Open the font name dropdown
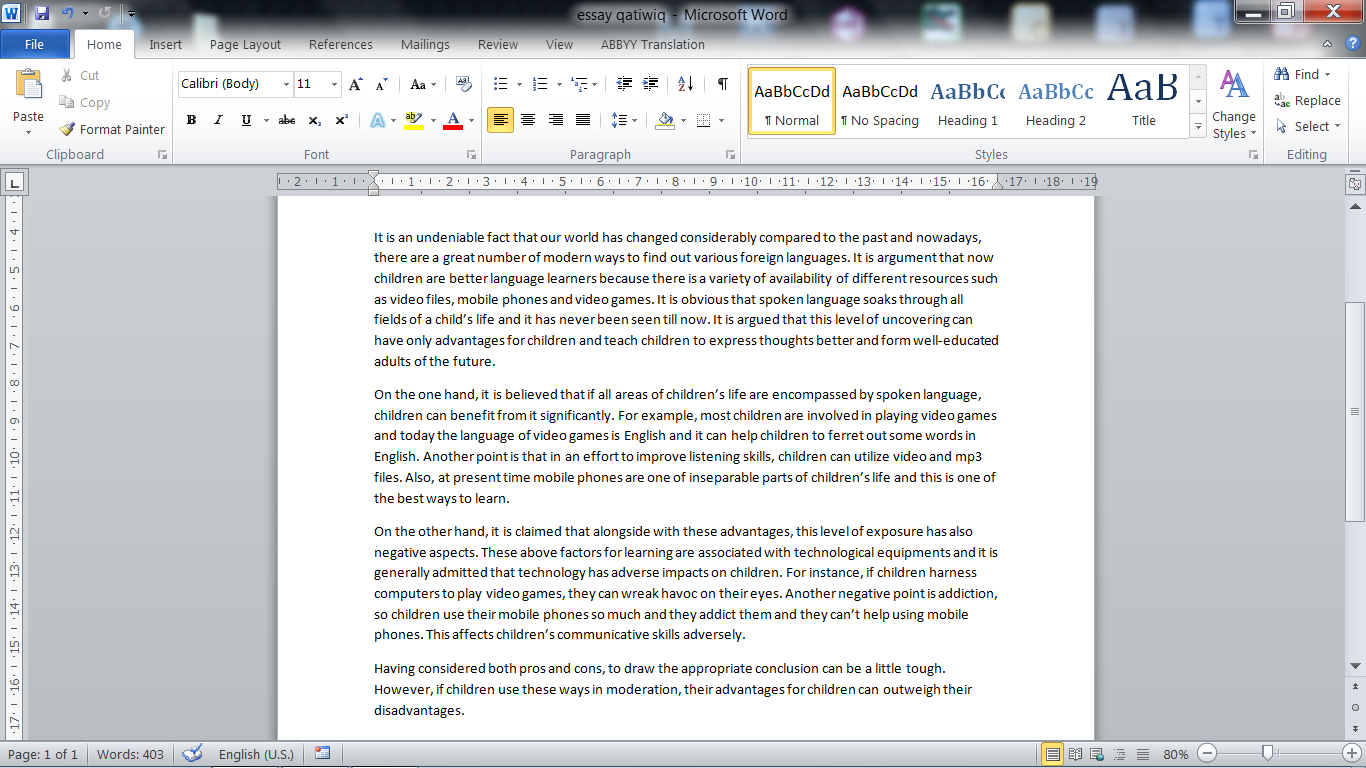This screenshot has height=768, width=1366. [x=287, y=84]
